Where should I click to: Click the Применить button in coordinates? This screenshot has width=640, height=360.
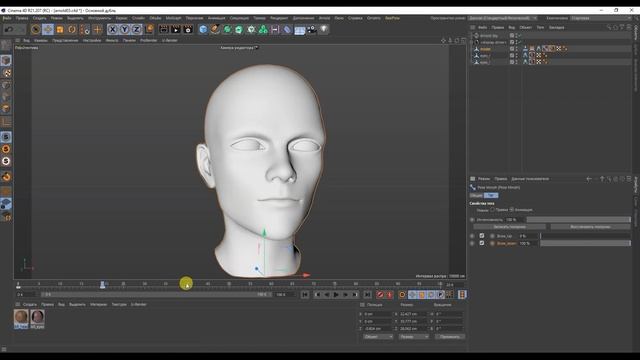pyautogui.click(x=450, y=337)
